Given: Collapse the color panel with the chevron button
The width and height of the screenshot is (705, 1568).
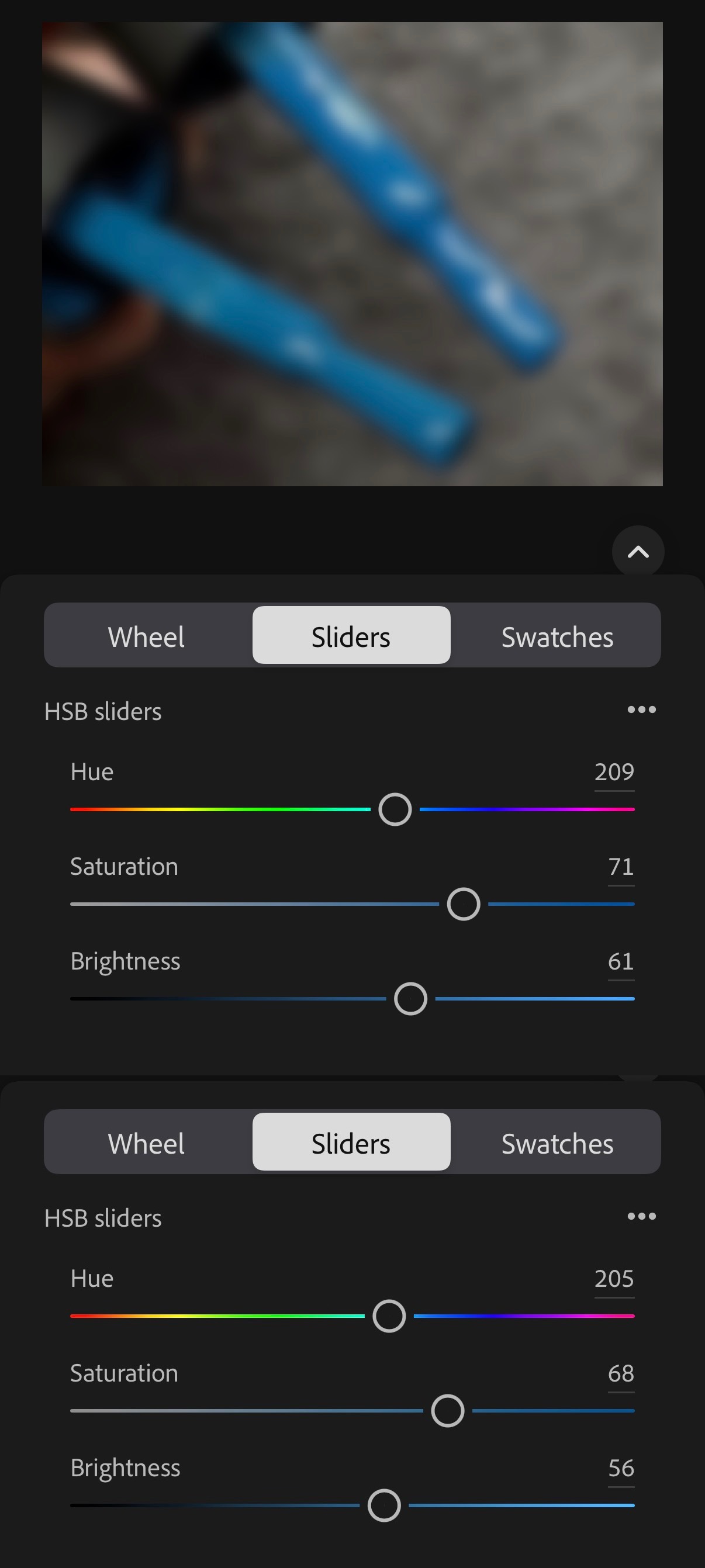Looking at the screenshot, I should tap(637, 552).
